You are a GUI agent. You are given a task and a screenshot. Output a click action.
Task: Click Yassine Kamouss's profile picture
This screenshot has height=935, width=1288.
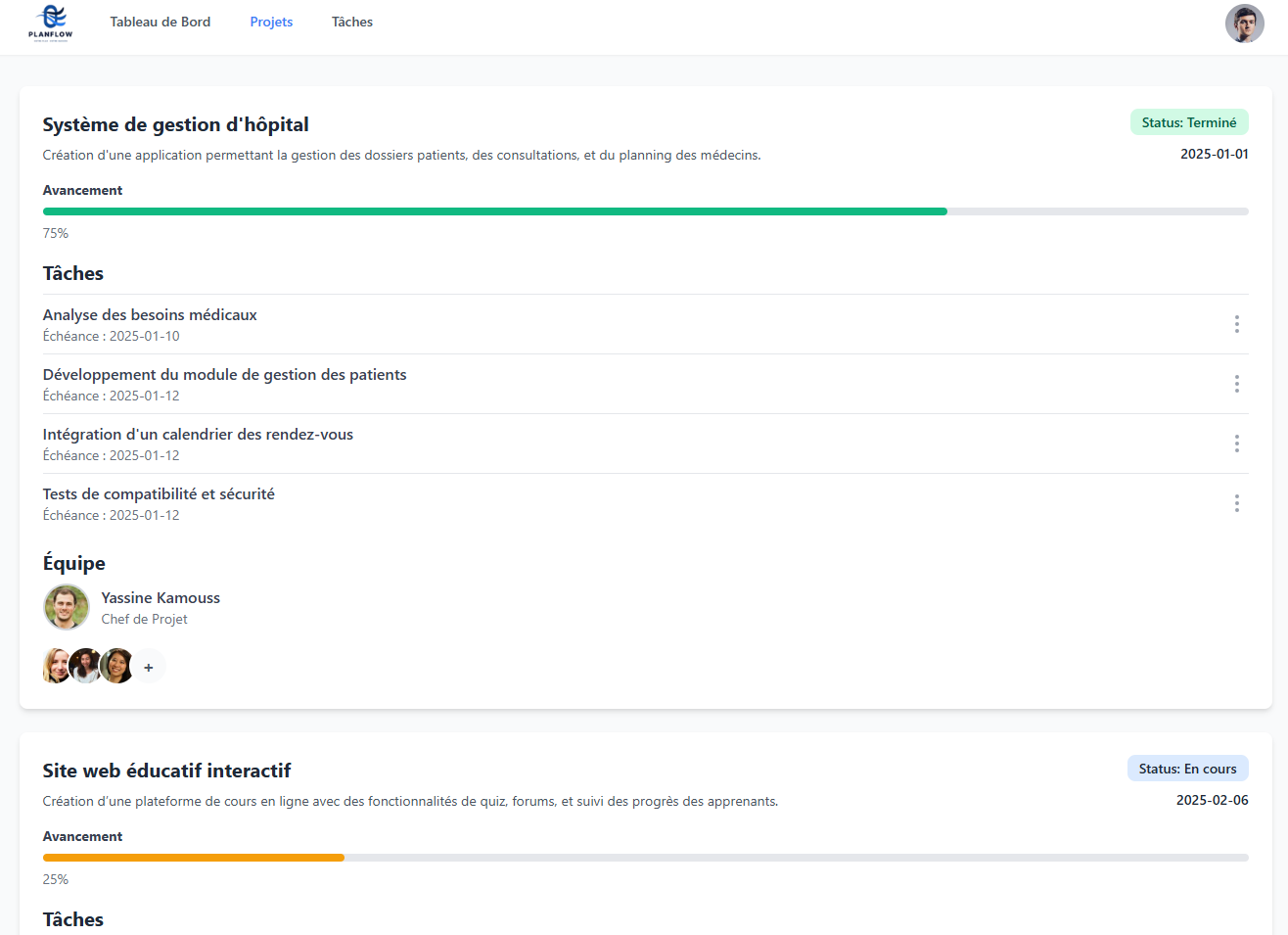coord(66,607)
